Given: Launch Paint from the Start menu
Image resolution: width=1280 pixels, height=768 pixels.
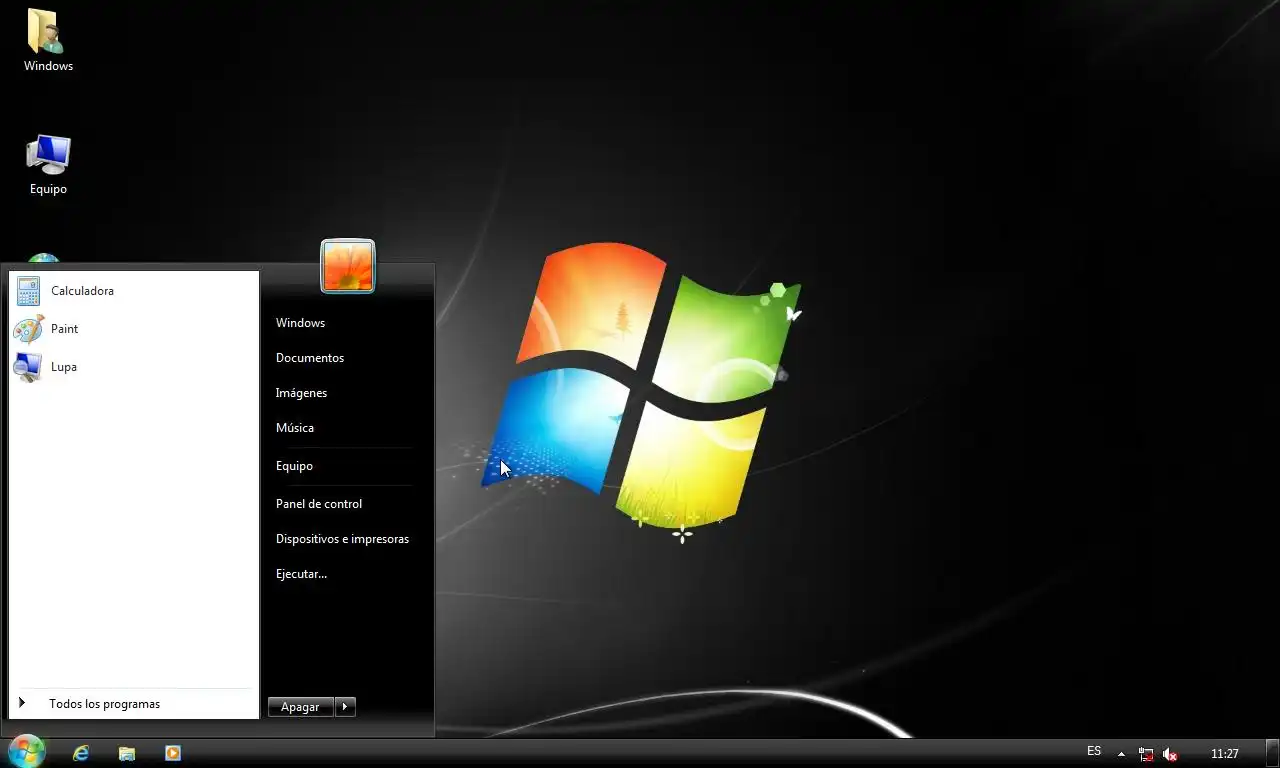Looking at the screenshot, I should click(x=133, y=329).
